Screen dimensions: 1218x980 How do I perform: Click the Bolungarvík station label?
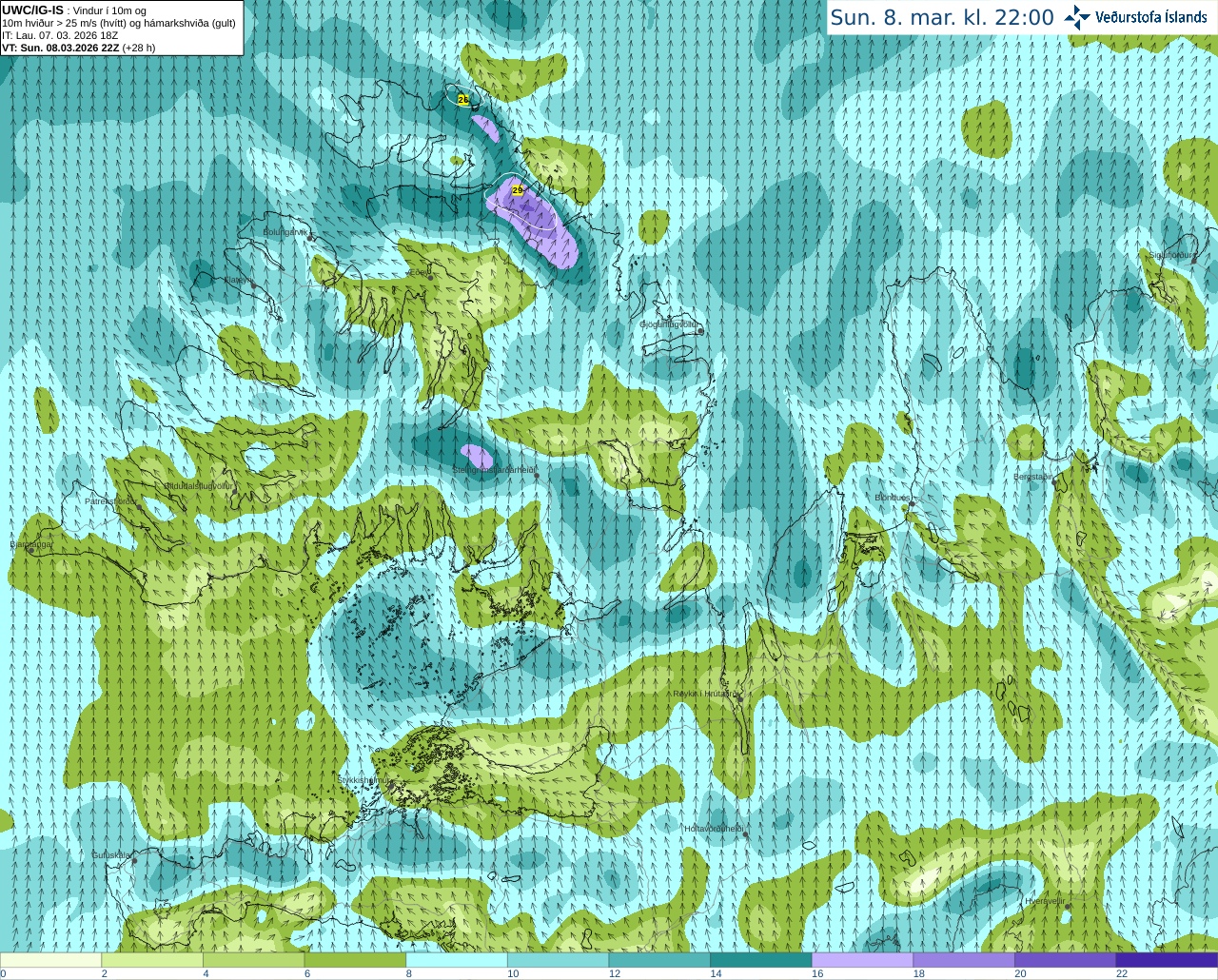pos(285,231)
